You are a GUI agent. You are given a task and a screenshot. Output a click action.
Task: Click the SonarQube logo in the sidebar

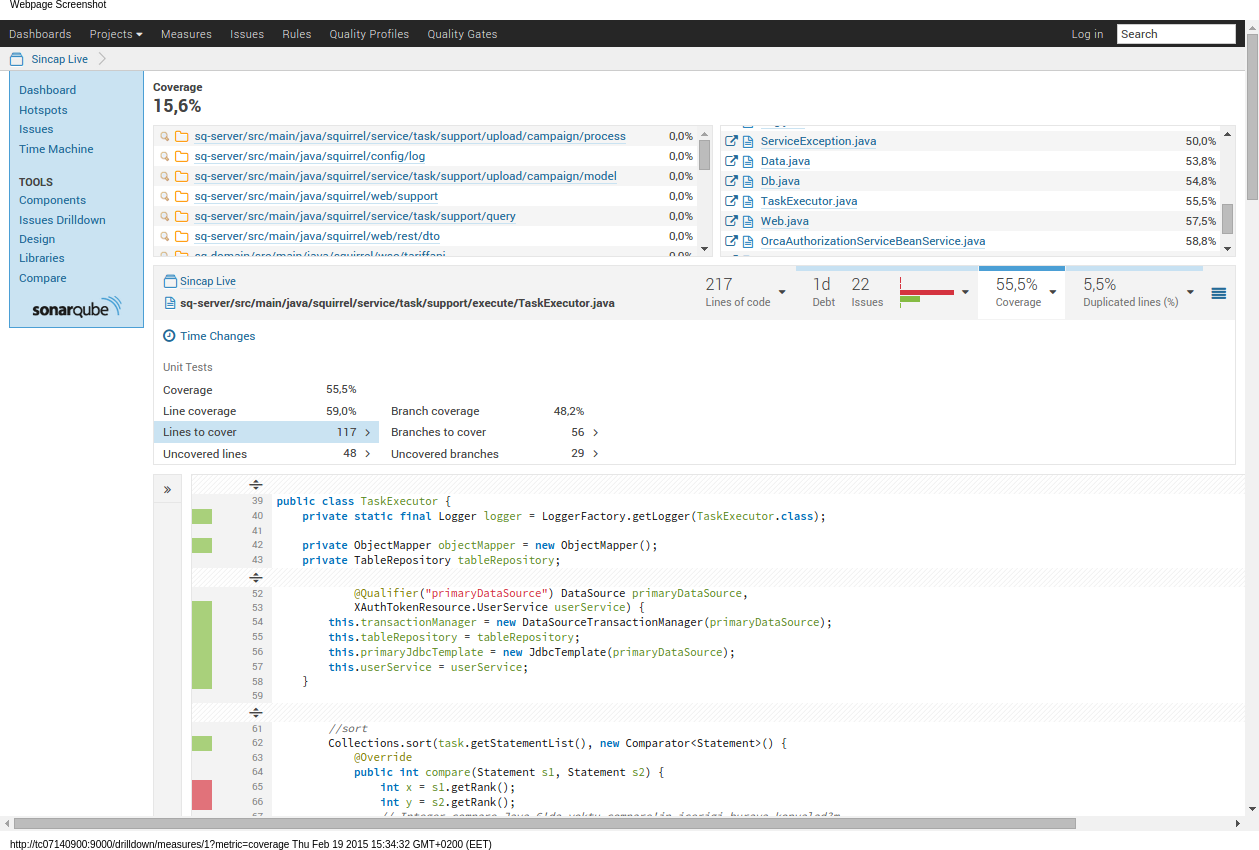point(76,307)
